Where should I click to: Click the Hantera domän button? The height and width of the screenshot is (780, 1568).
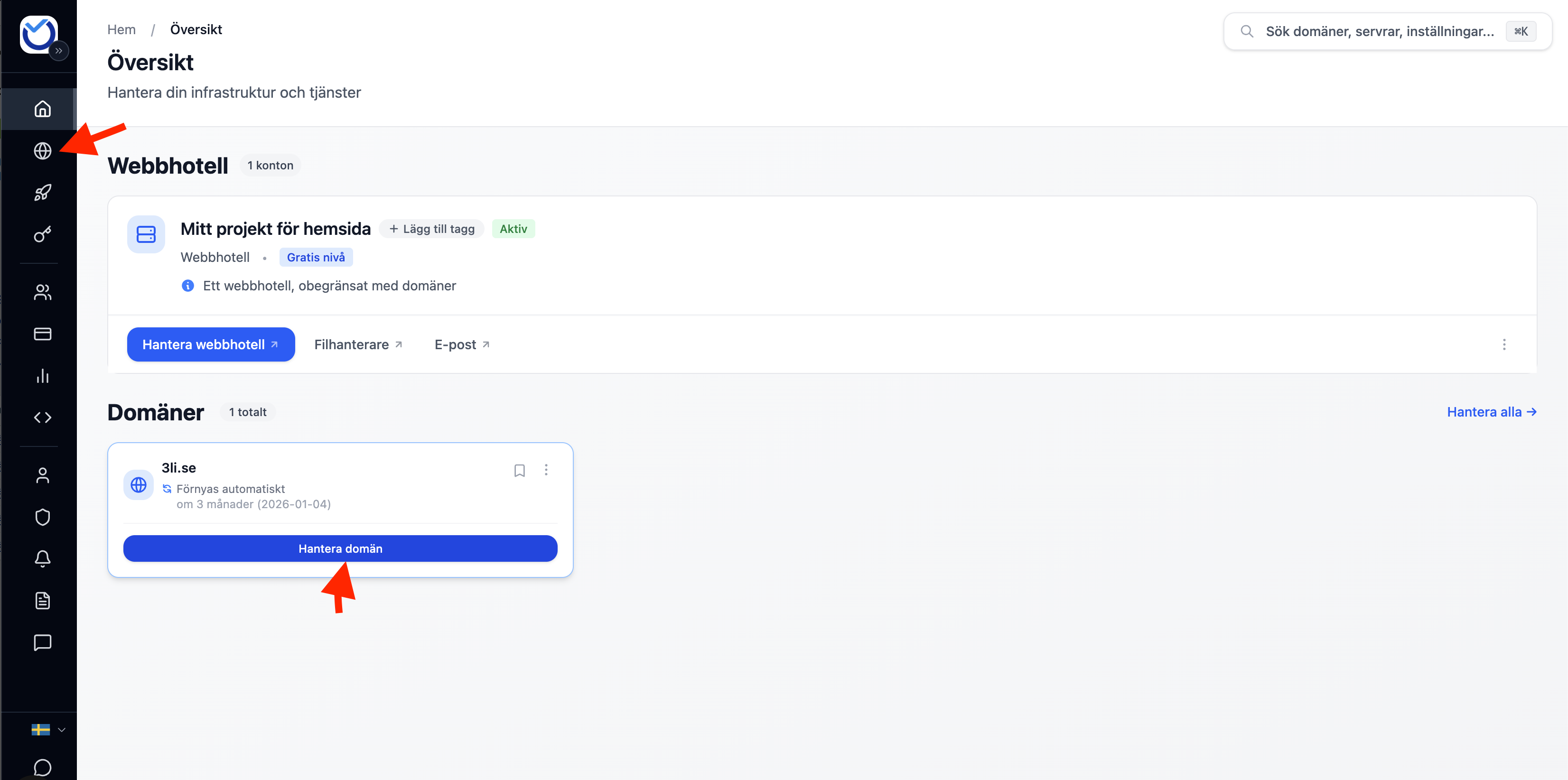pos(340,548)
